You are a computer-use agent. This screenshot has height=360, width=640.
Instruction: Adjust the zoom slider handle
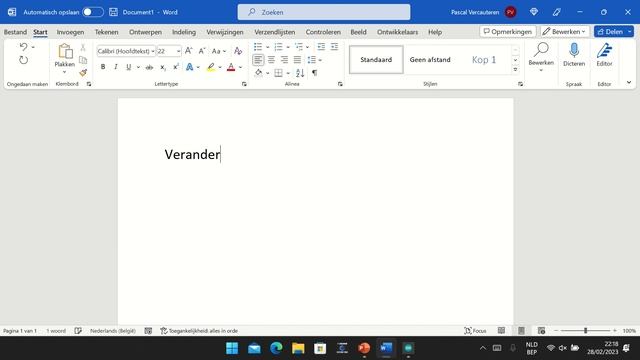click(x=585, y=331)
